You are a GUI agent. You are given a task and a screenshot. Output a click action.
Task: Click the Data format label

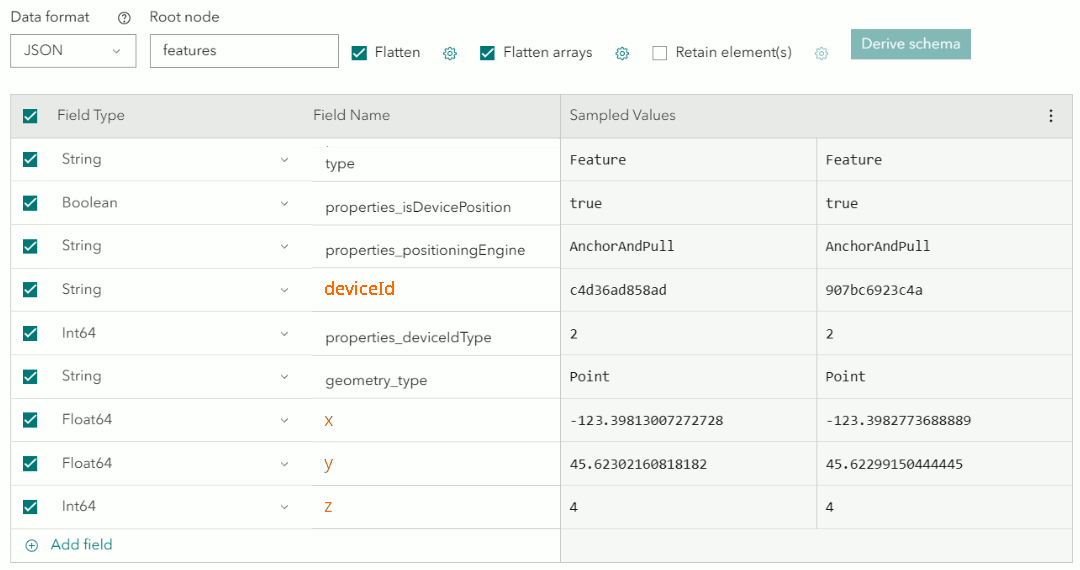(x=50, y=17)
